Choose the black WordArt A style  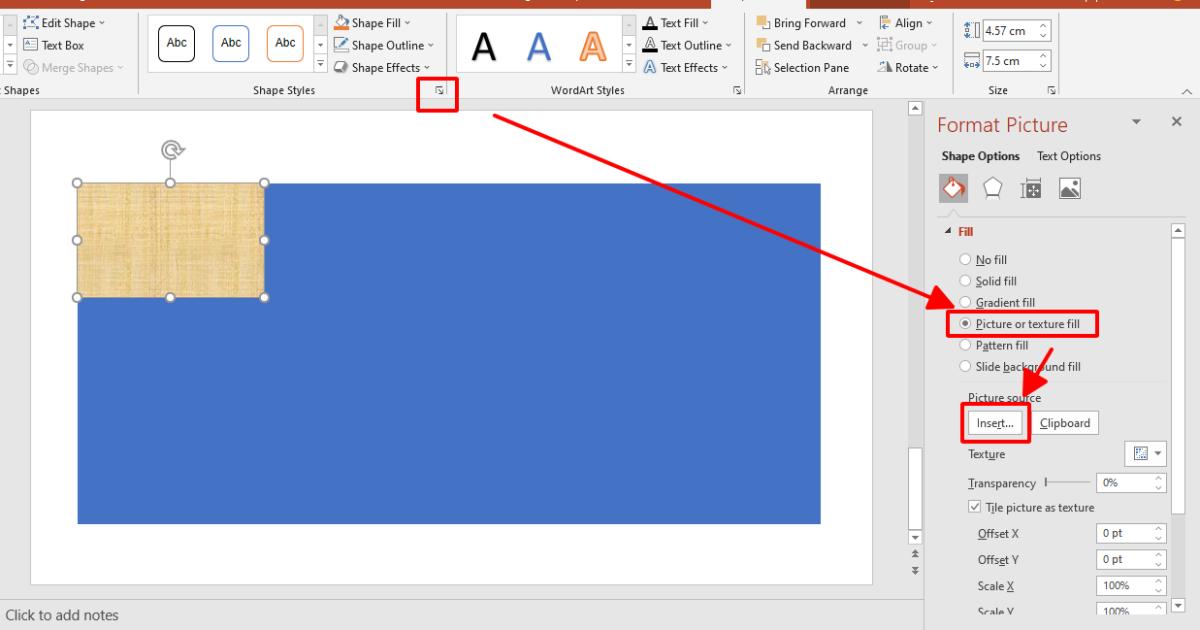tap(484, 46)
